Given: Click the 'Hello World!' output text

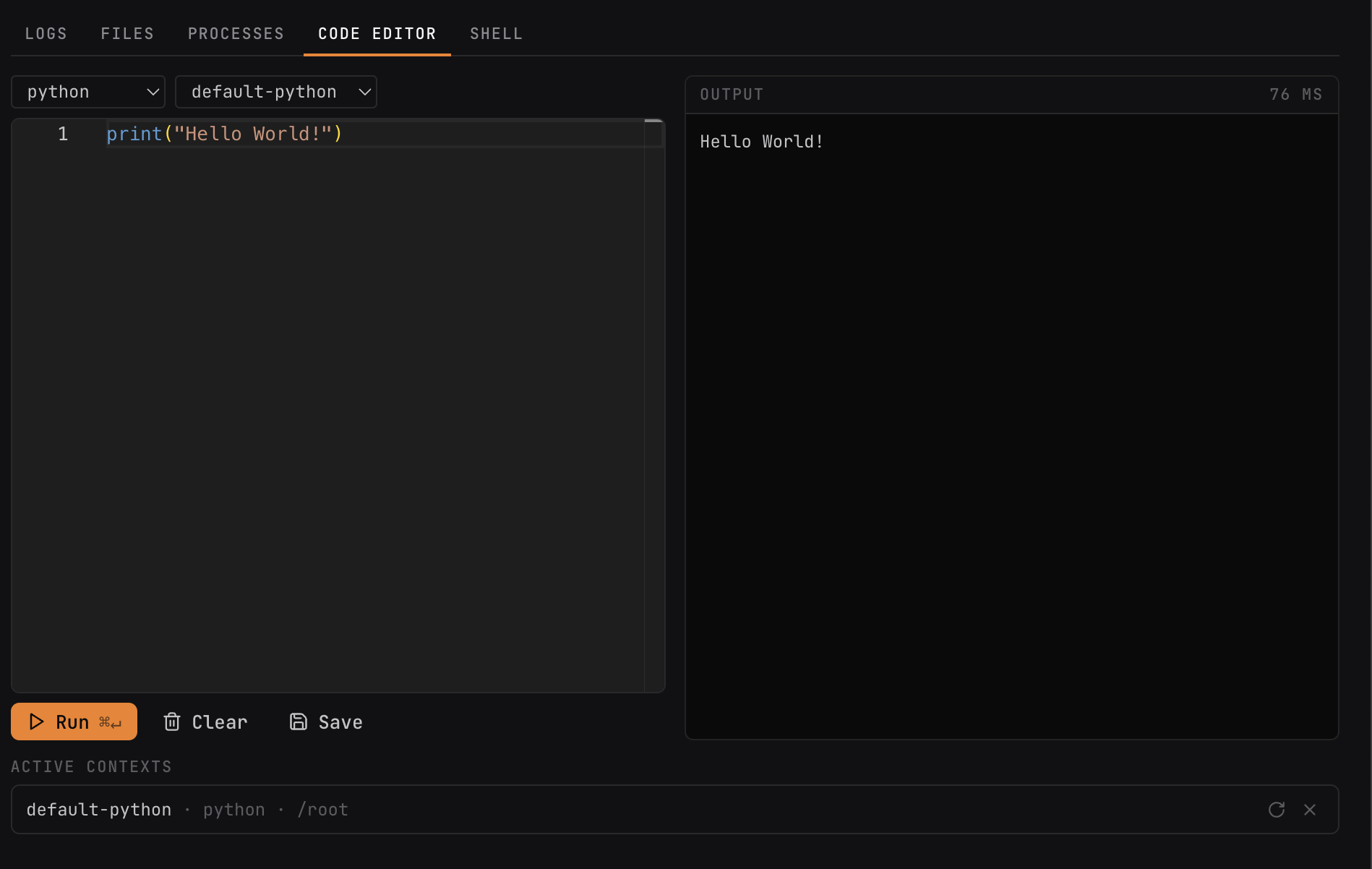Looking at the screenshot, I should coord(762,142).
